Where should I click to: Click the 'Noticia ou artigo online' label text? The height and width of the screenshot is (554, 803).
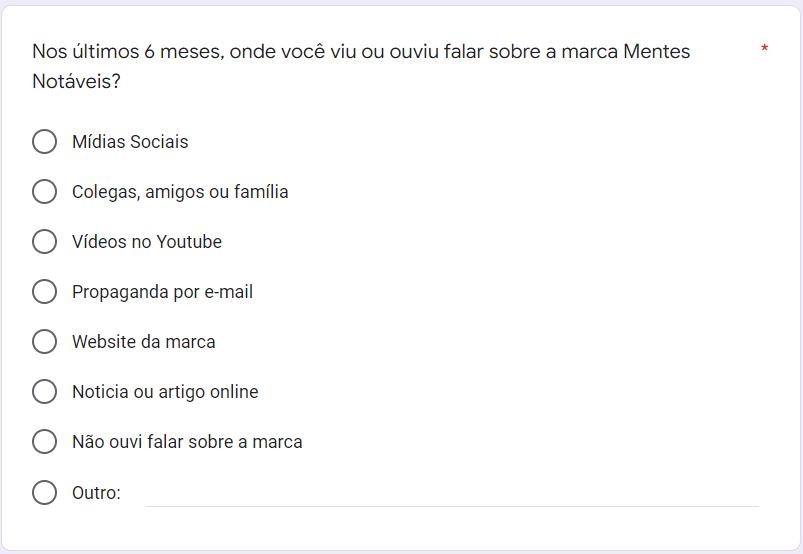165,392
